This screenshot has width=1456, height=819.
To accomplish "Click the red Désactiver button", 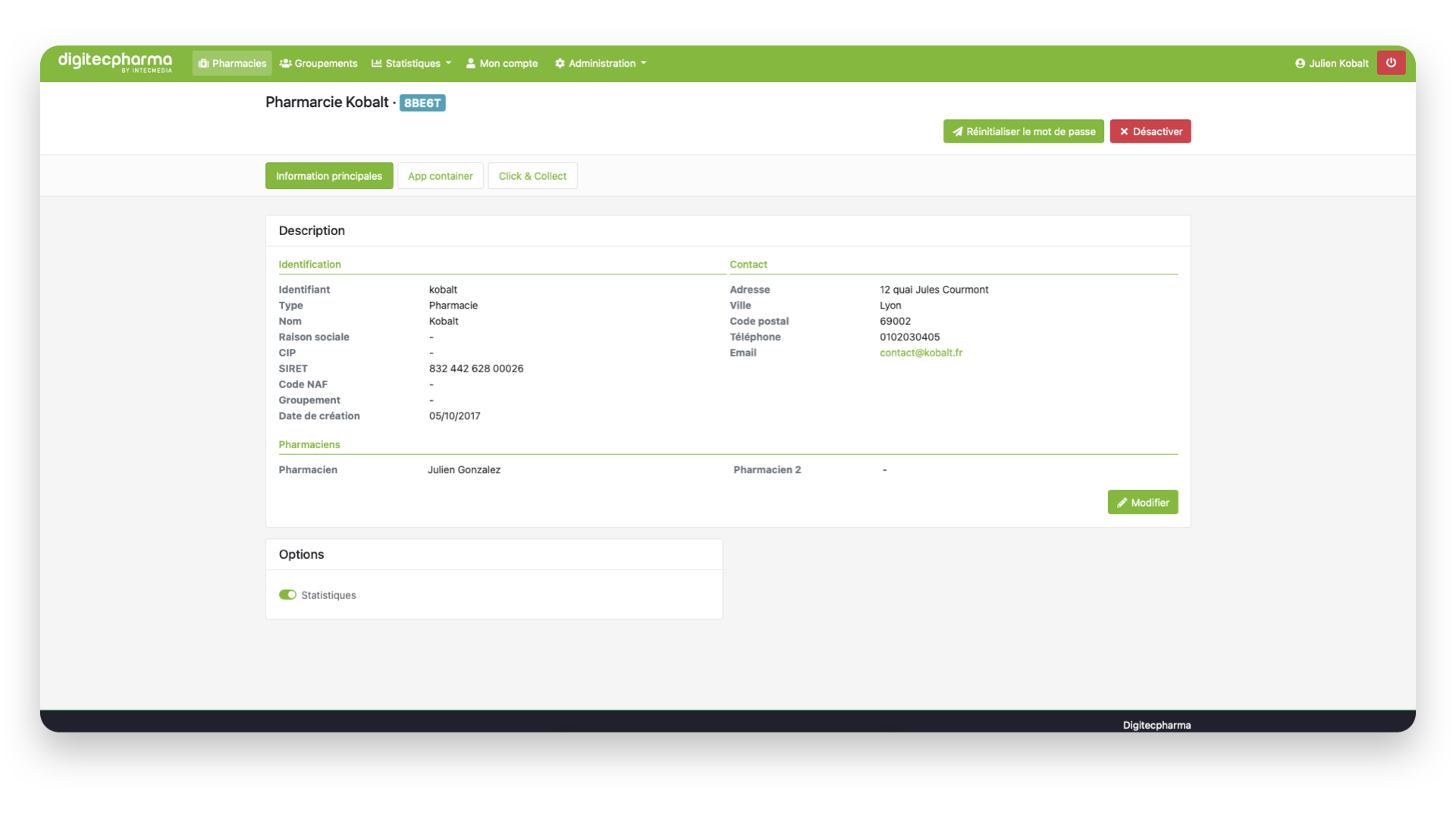I will click(x=1150, y=131).
